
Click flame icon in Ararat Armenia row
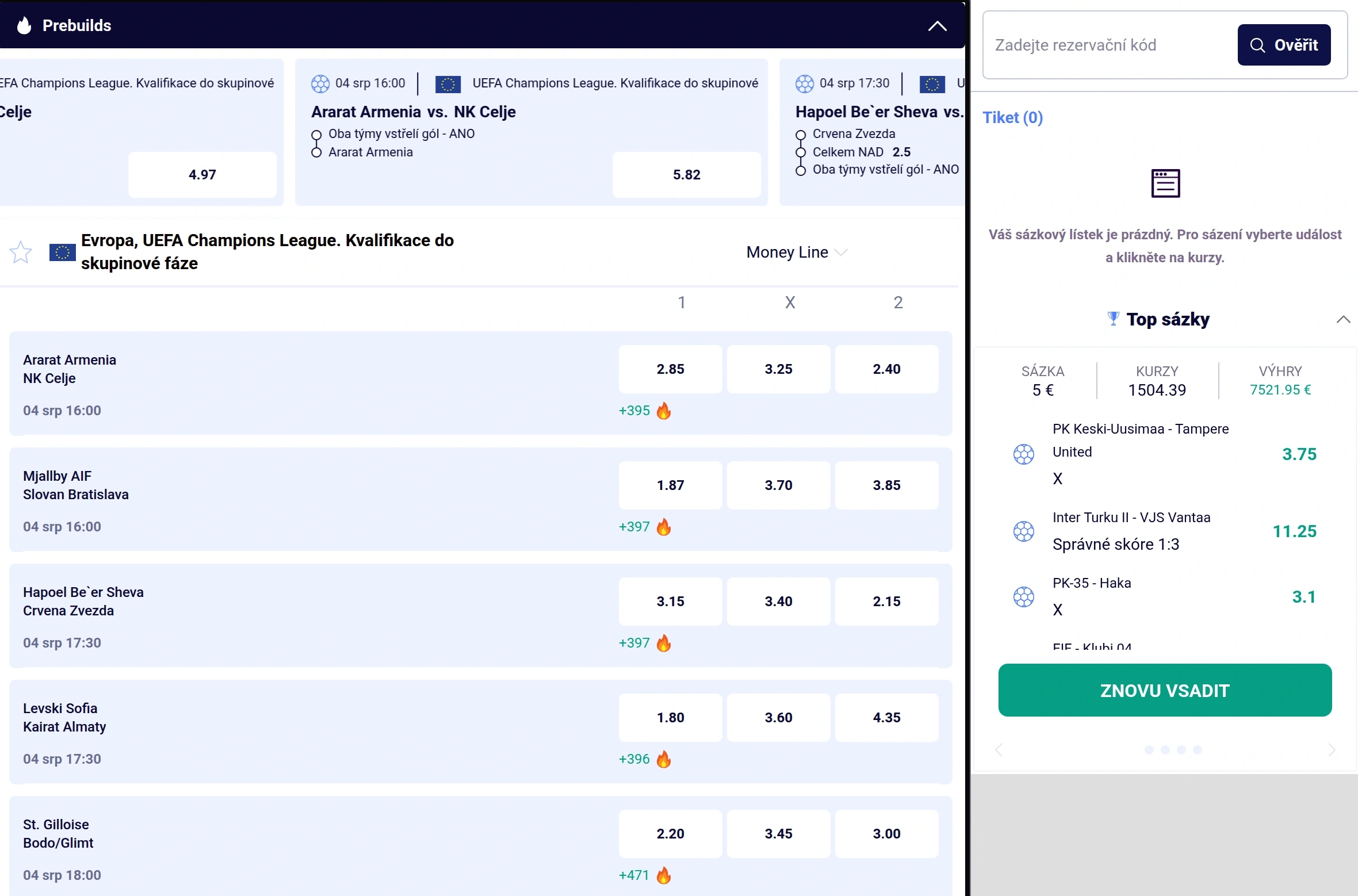(x=664, y=411)
